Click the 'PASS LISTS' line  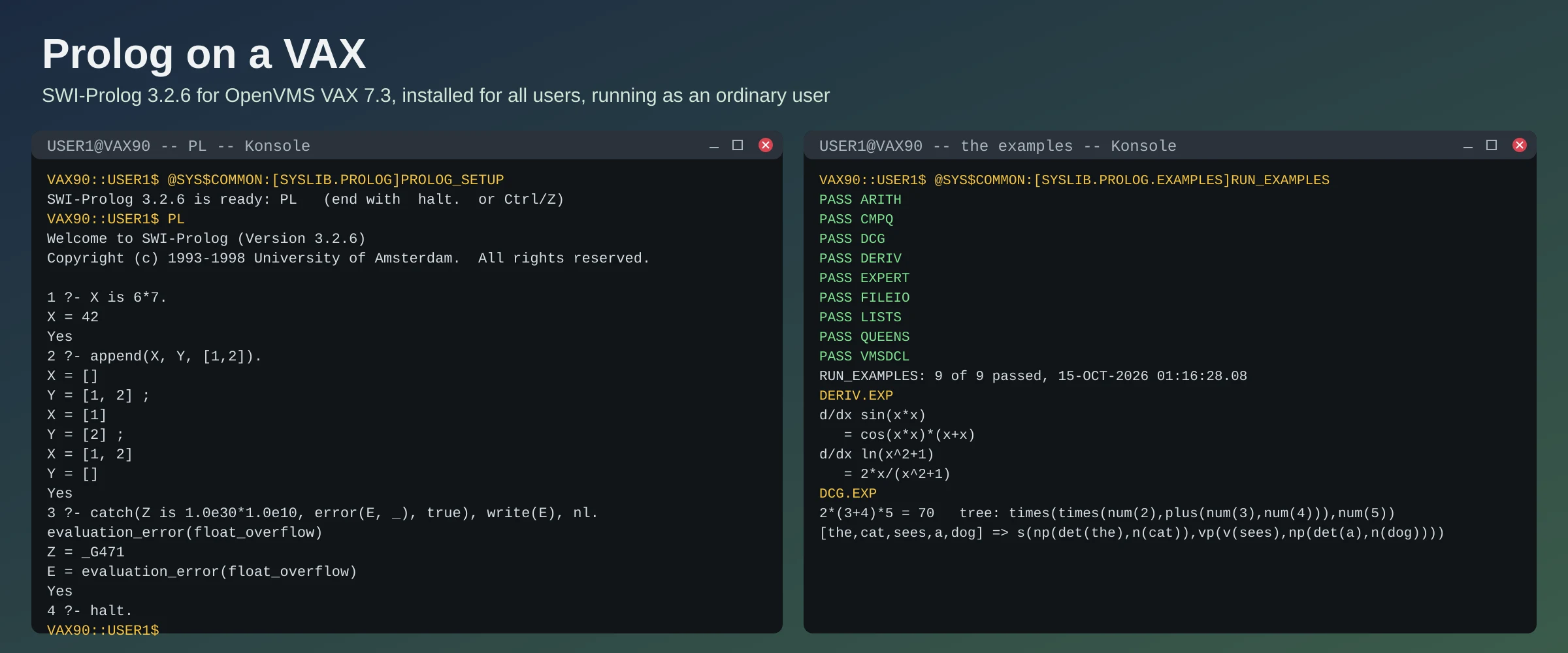pos(860,317)
